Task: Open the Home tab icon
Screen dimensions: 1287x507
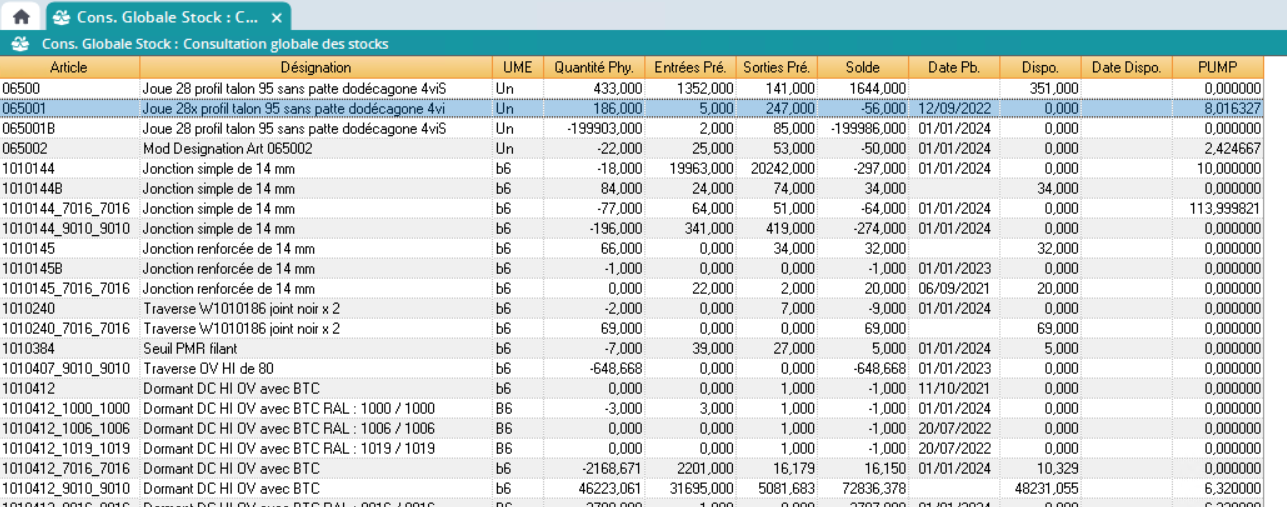Action: coord(20,17)
